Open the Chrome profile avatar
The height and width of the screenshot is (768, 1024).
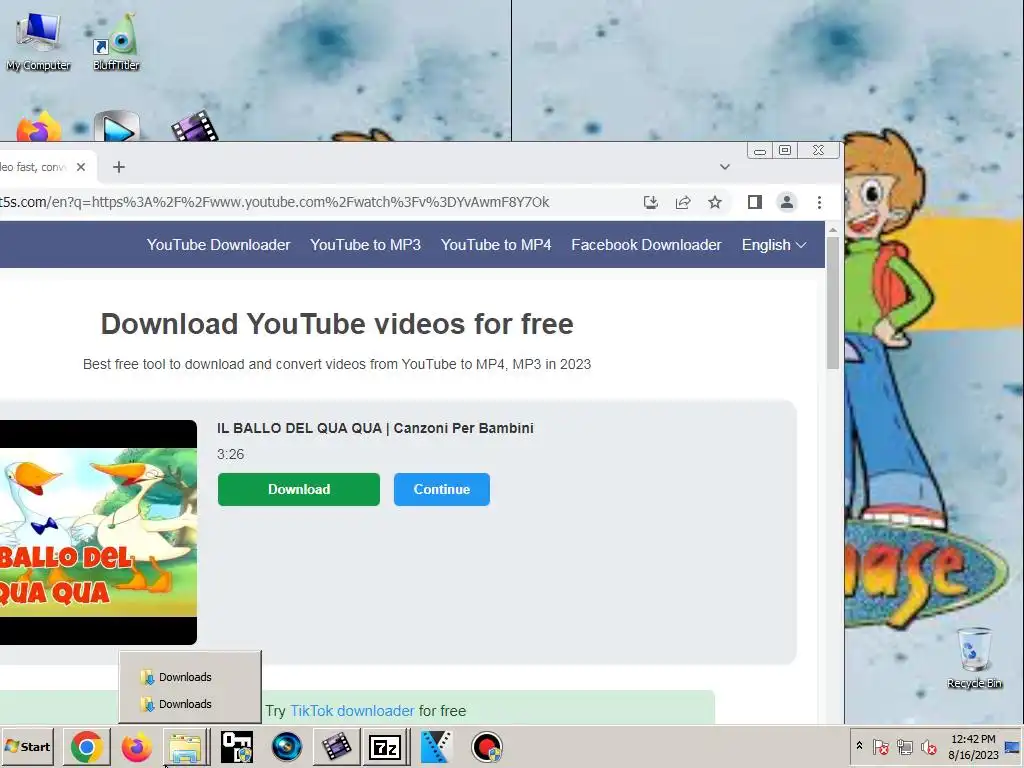(787, 202)
